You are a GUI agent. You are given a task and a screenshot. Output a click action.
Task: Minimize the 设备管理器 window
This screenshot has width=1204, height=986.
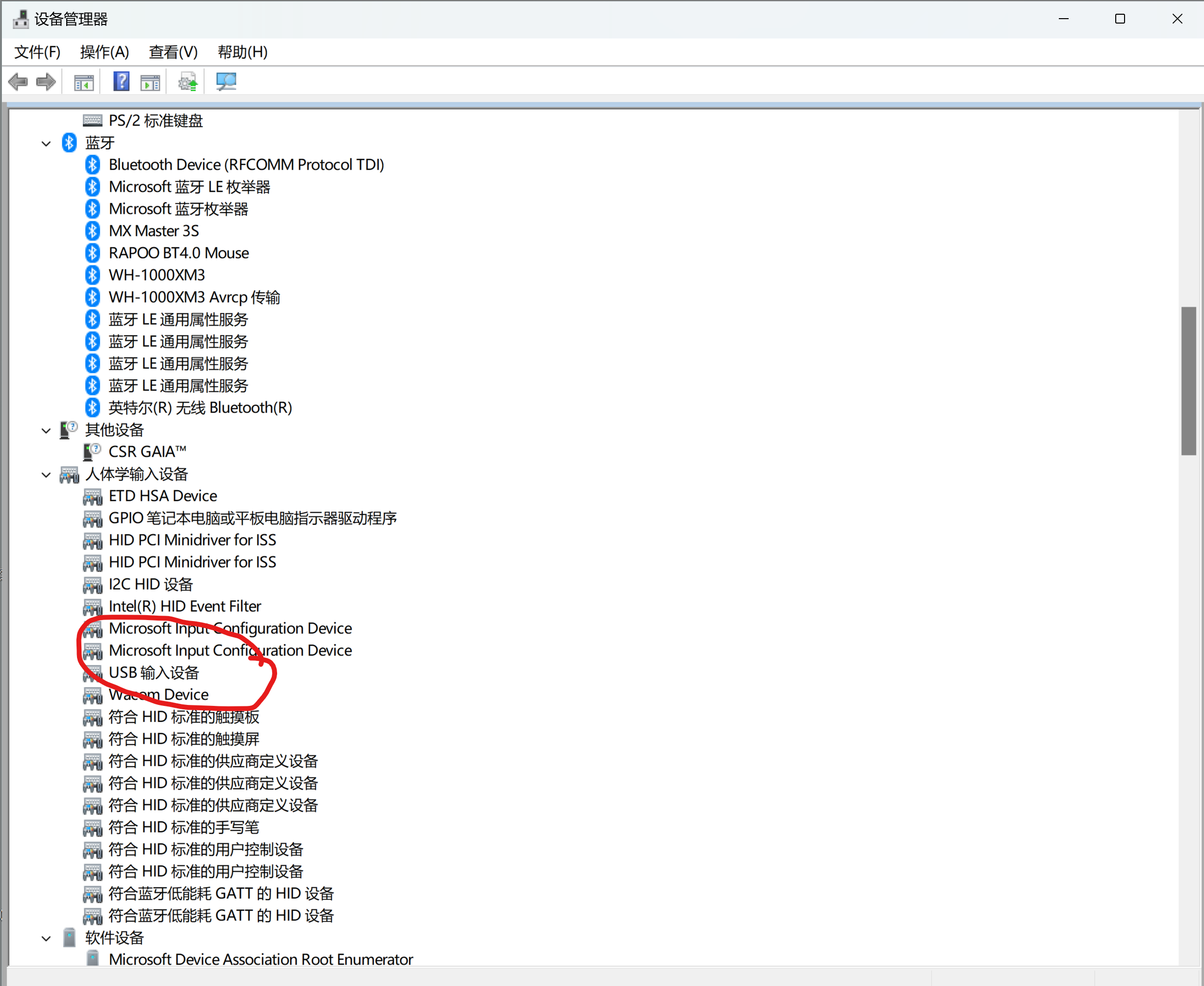[x=1064, y=19]
